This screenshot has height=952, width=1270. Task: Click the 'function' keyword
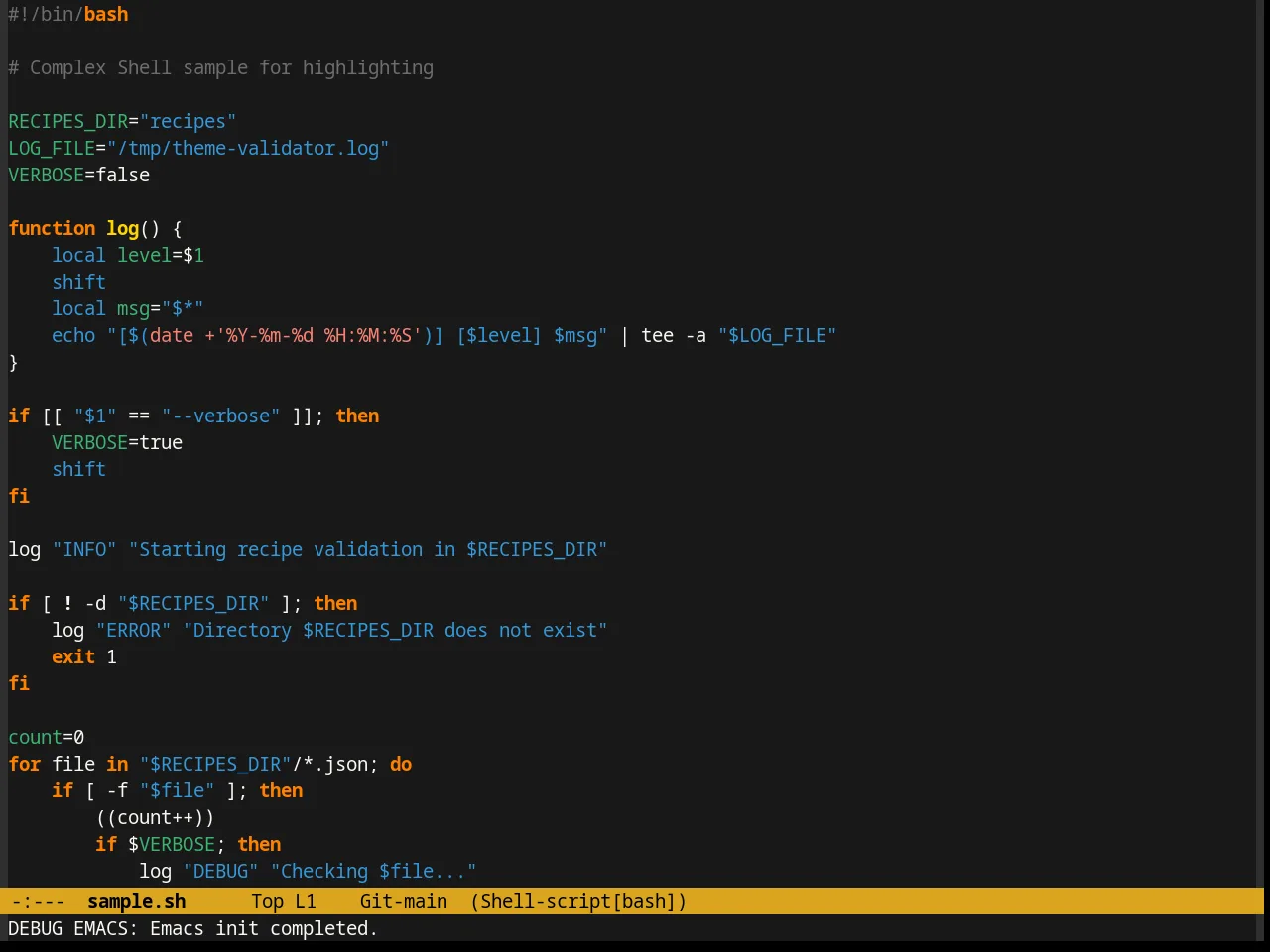(52, 228)
